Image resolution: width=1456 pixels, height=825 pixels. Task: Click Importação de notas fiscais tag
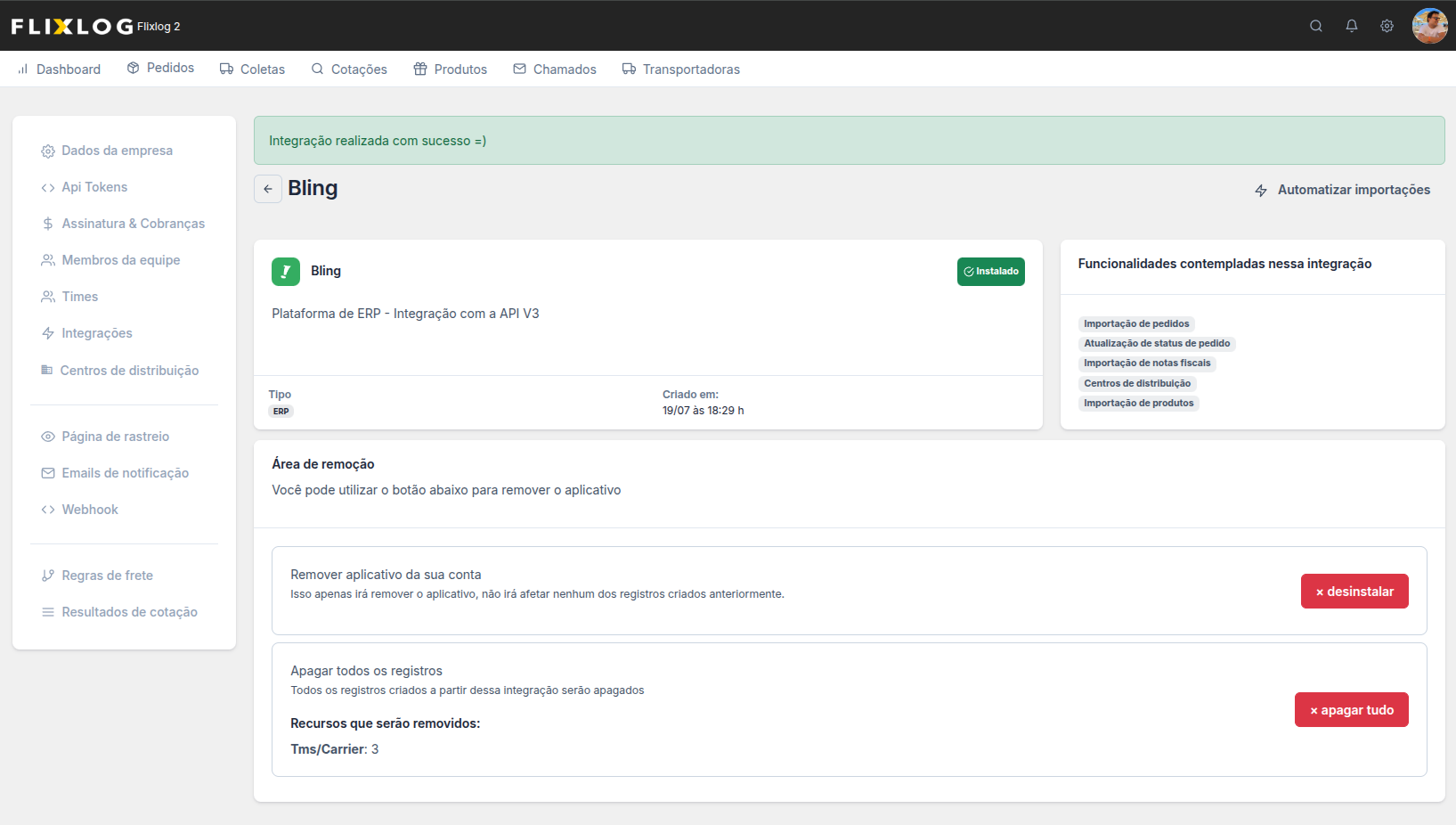click(x=1147, y=363)
